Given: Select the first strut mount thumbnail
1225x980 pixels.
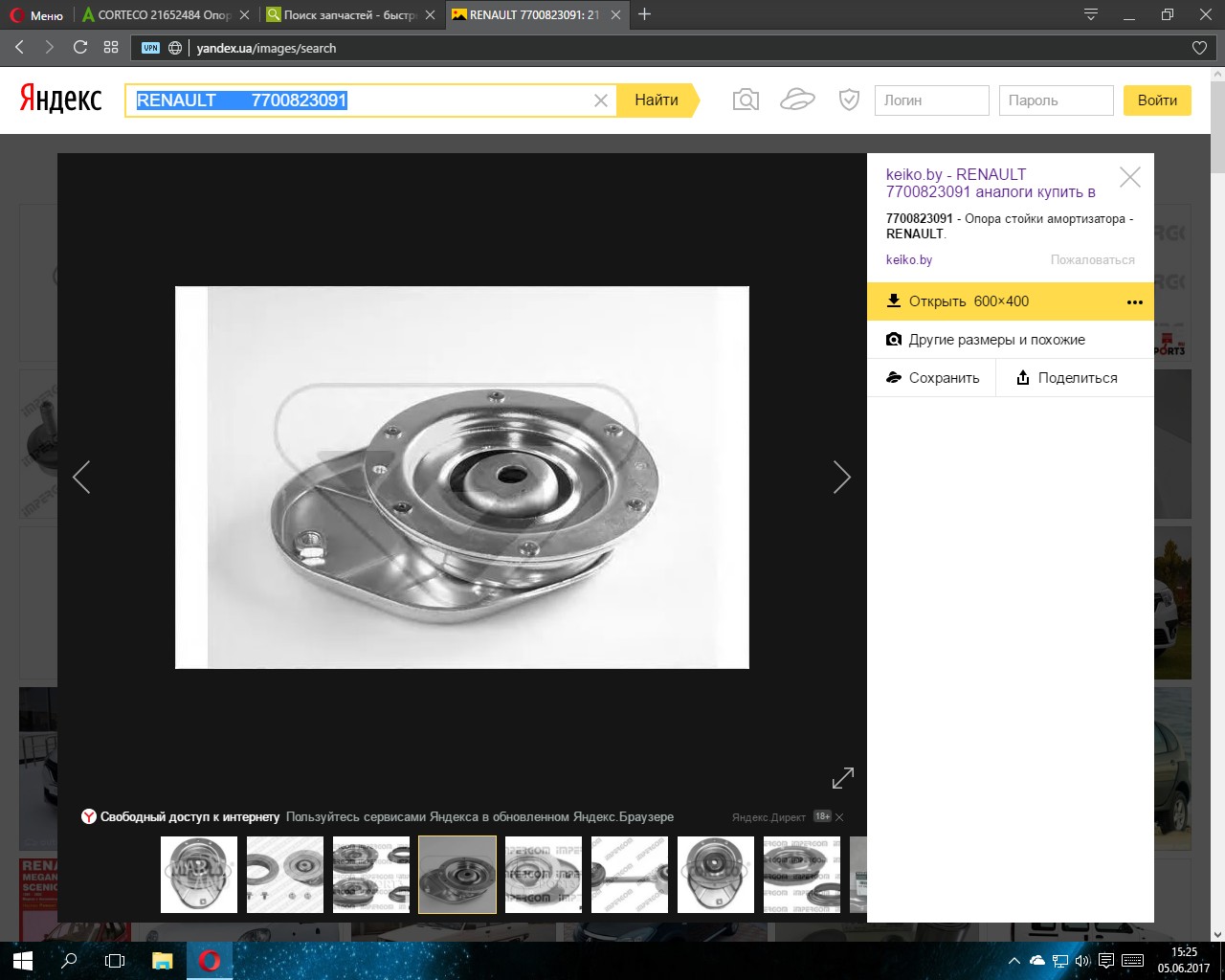Looking at the screenshot, I should click(x=199, y=874).
